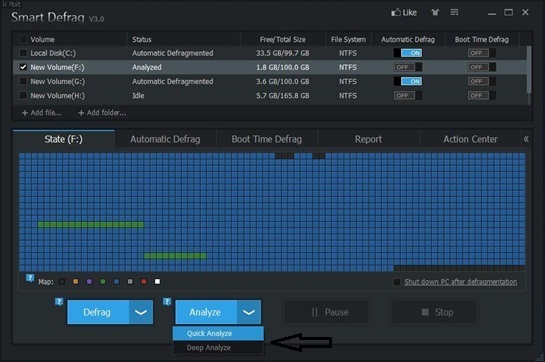Collapse panel with double-chevron icon

526,139
